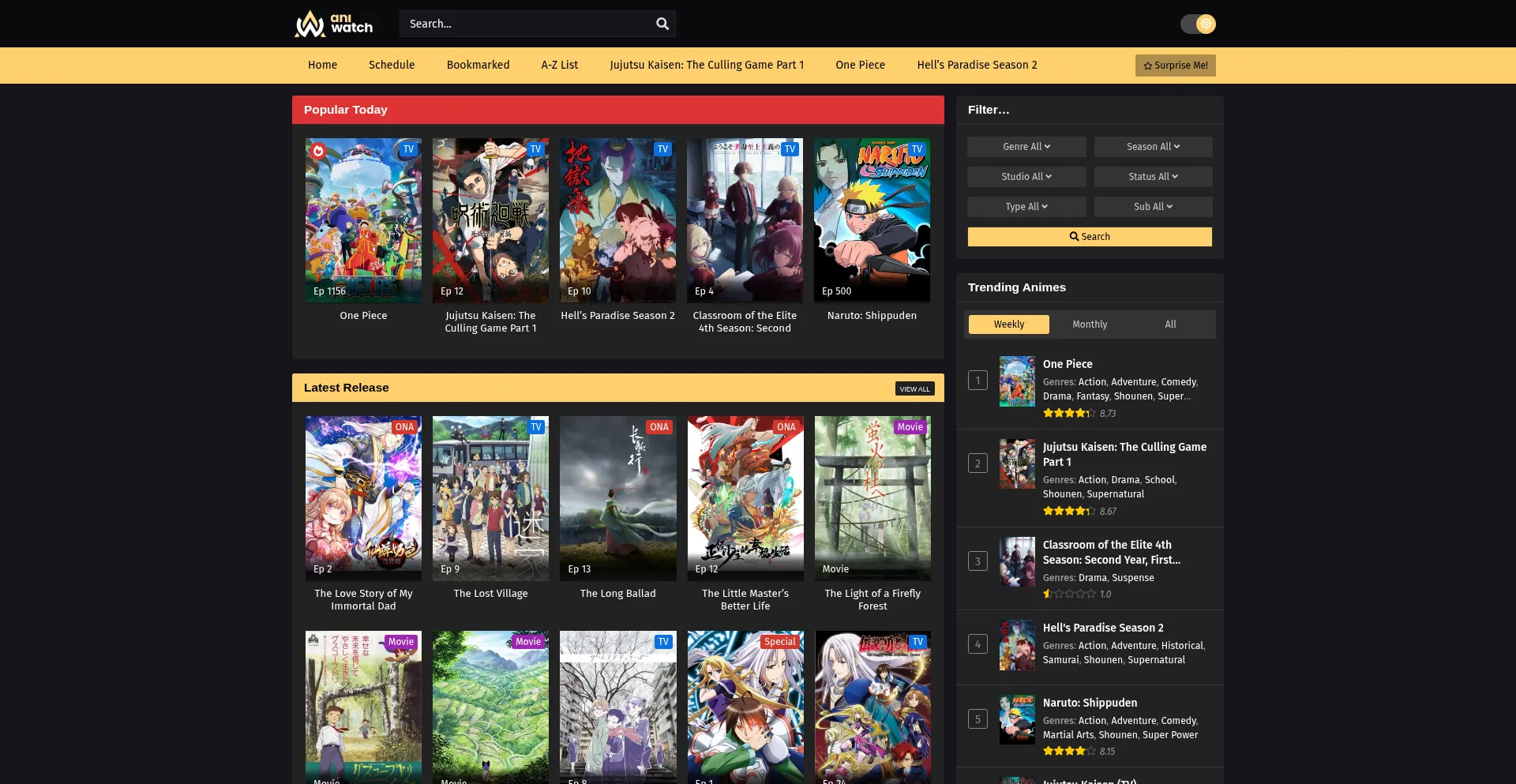This screenshot has width=1516, height=784.
Task: Open Classroom of the Elite poster
Action: coord(745,220)
